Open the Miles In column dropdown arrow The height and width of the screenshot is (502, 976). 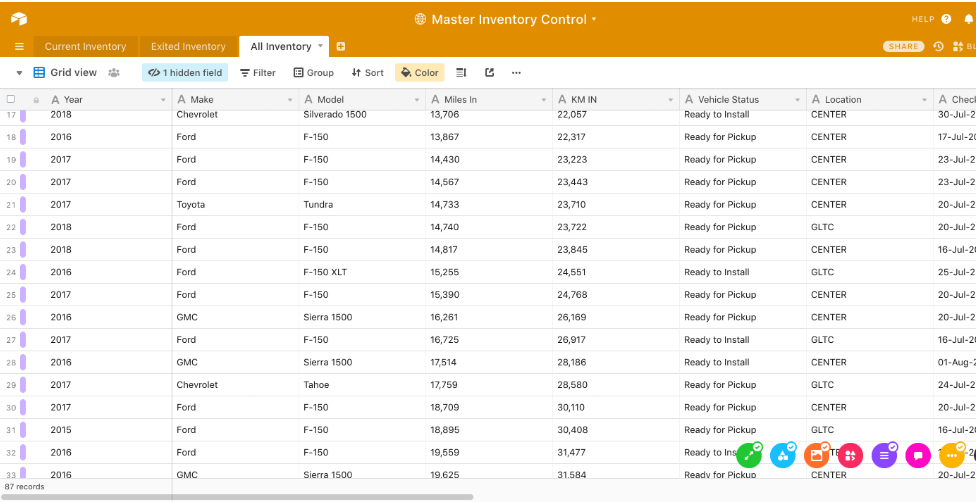[x=543, y=100]
